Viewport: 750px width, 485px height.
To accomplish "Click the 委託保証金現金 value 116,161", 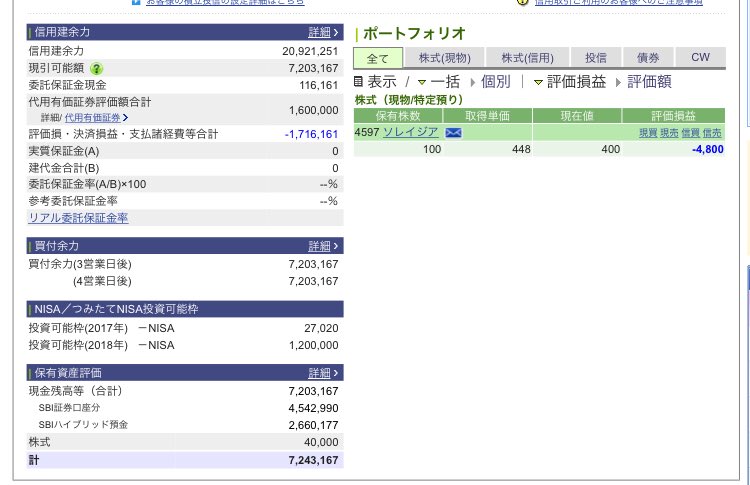I will [x=319, y=86].
